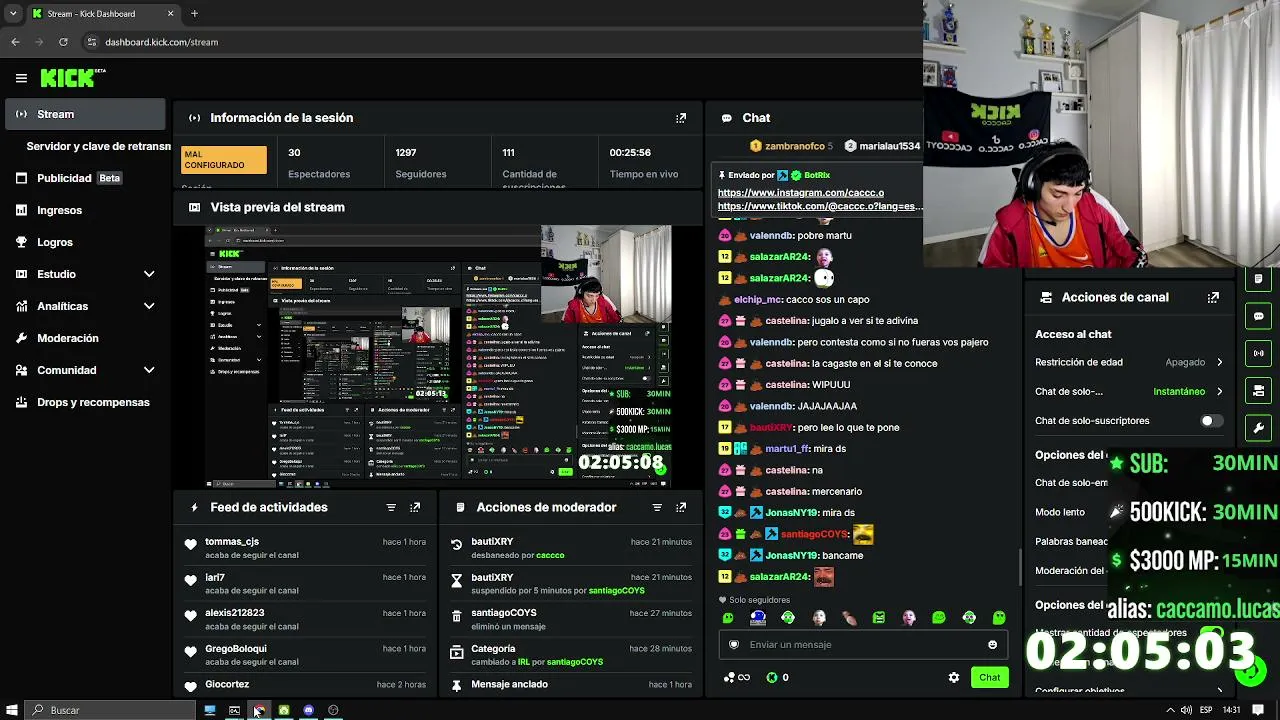1280x720 pixels.
Task: Pop out the Acciones de canal panel
Action: point(1213,297)
